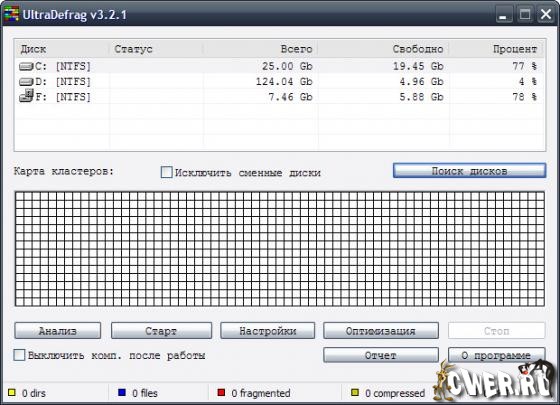Select the 'D: [NTFS]' row label
Viewport: 560px width, 405px height.
click(63, 82)
